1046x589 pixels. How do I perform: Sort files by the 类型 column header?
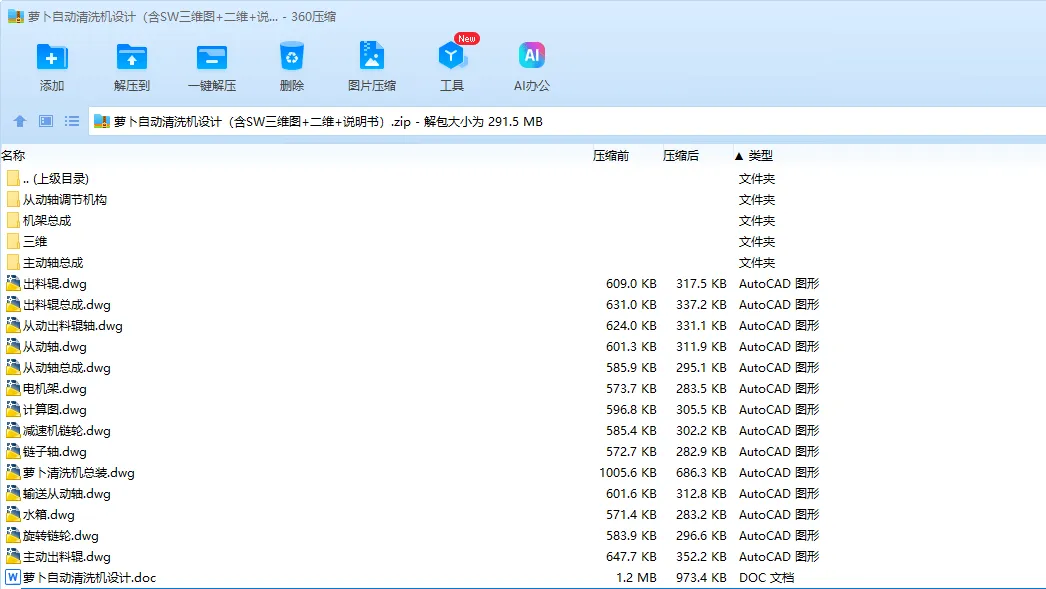pyautogui.click(x=758, y=156)
